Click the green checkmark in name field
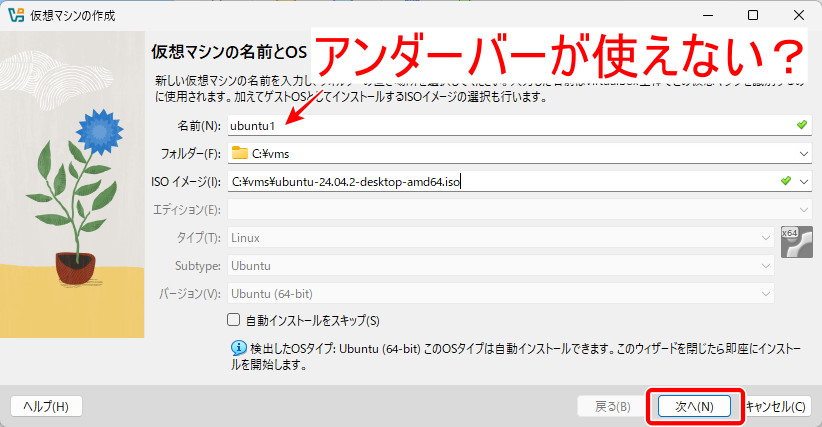Image resolution: width=822 pixels, height=427 pixels. click(x=802, y=125)
